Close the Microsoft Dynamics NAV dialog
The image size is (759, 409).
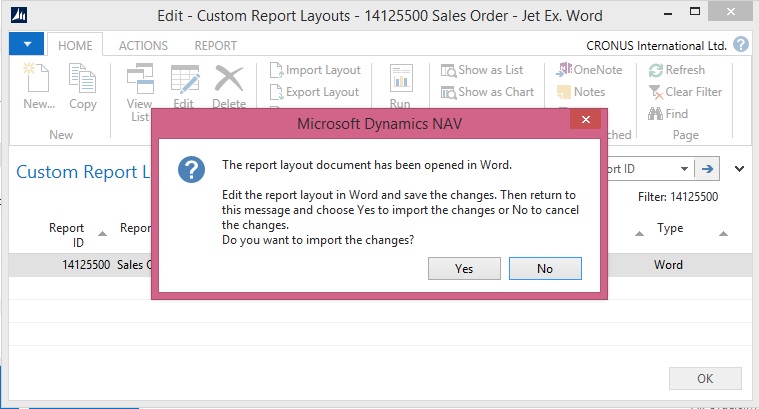[x=585, y=120]
